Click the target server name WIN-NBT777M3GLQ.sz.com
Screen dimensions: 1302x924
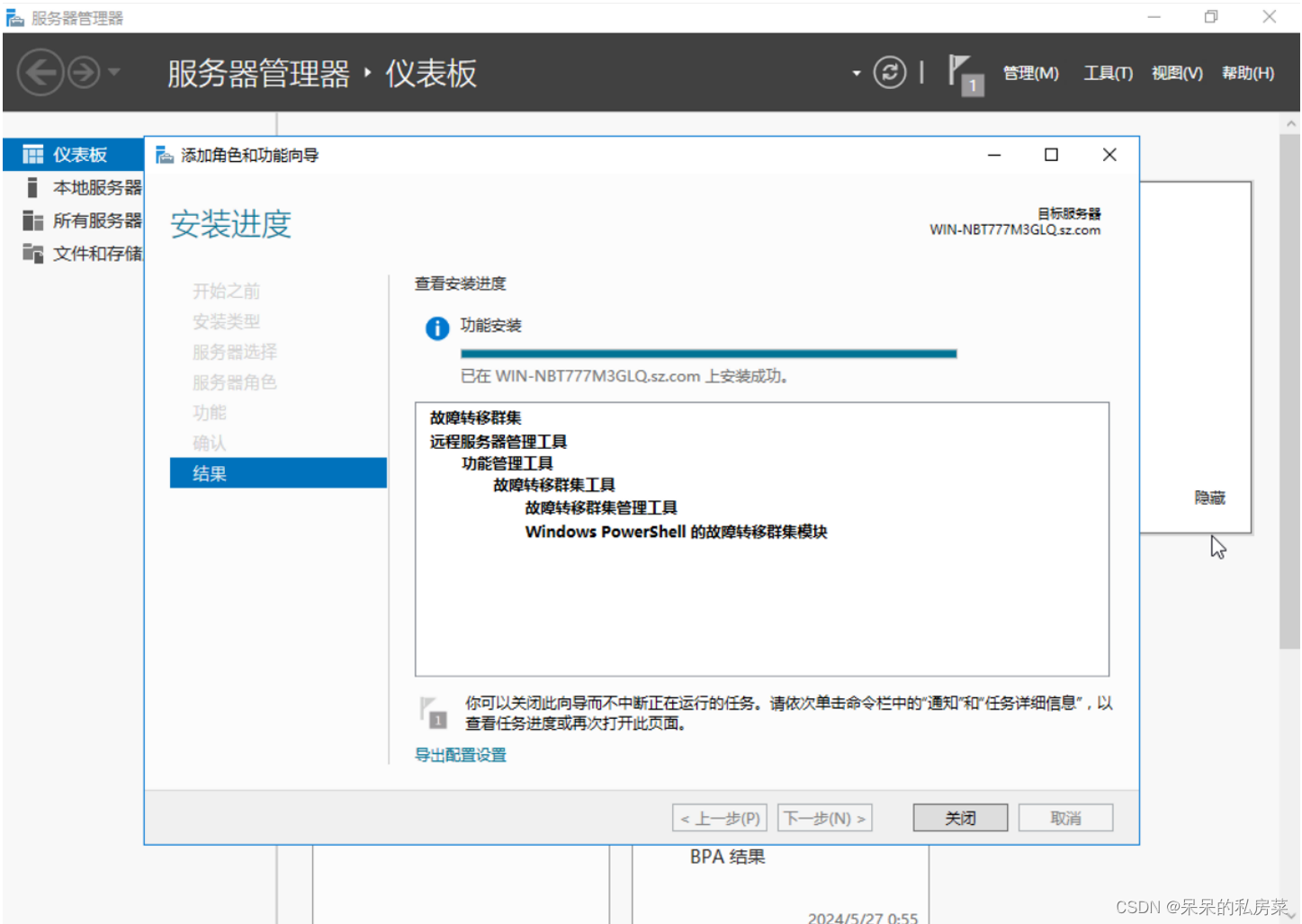pos(1015,229)
